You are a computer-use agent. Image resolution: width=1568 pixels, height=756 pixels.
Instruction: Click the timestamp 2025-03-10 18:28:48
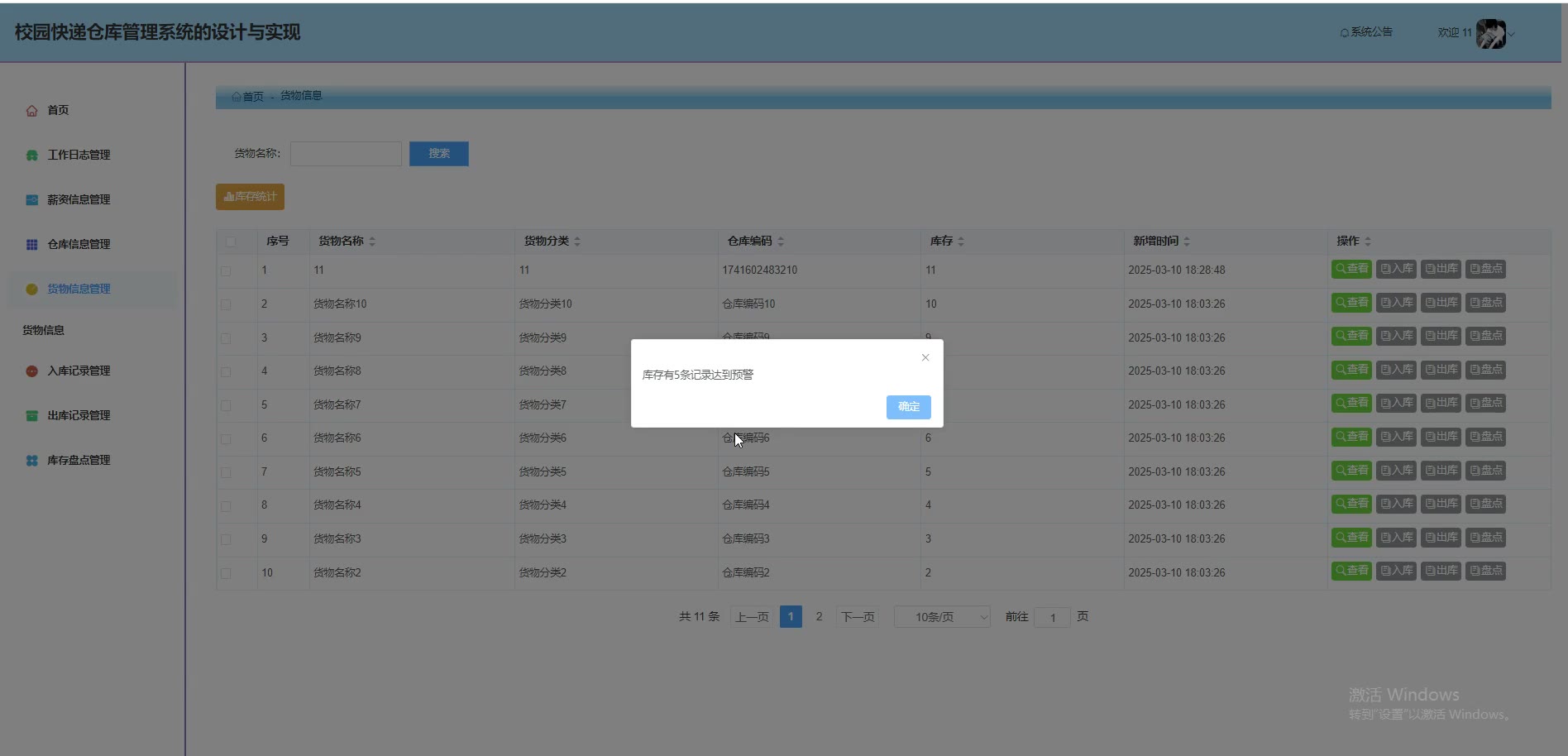click(x=1177, y=270)
